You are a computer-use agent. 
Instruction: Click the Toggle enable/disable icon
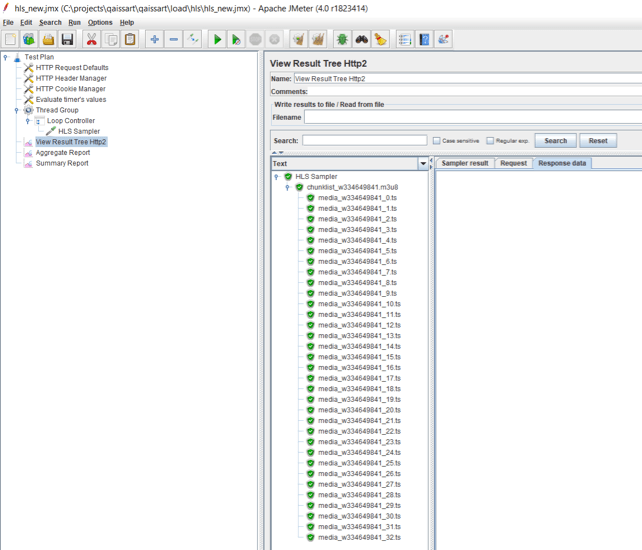click(x=193, y=40)
